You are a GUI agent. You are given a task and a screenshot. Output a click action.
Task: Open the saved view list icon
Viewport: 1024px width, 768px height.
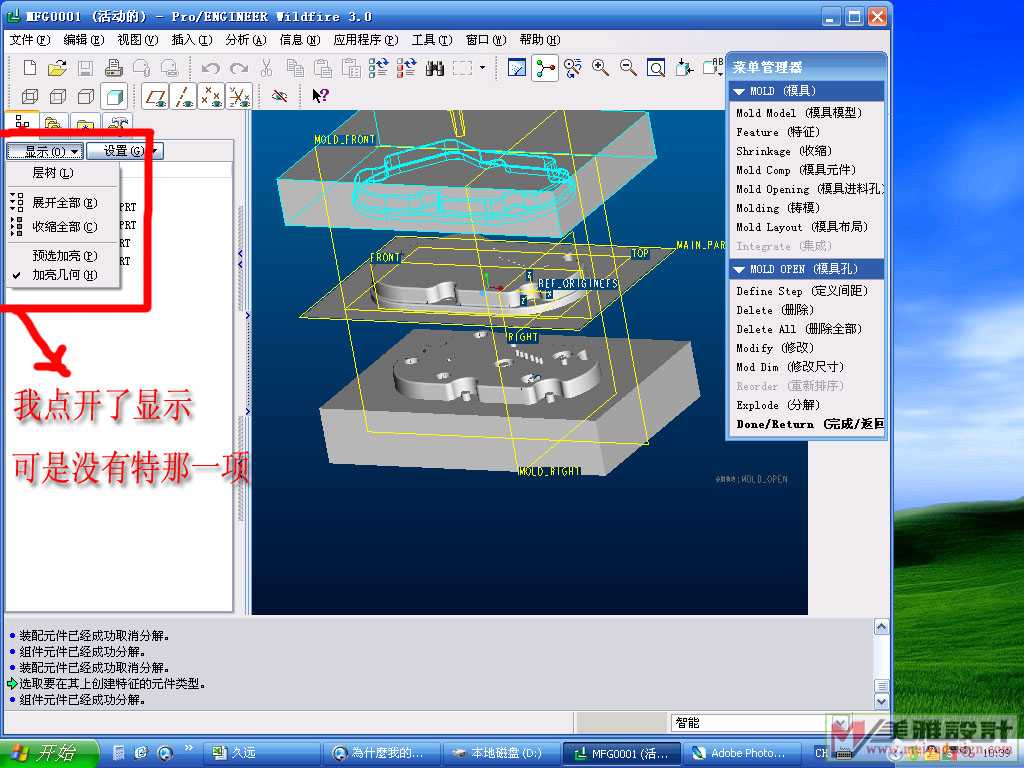[712, 68]
